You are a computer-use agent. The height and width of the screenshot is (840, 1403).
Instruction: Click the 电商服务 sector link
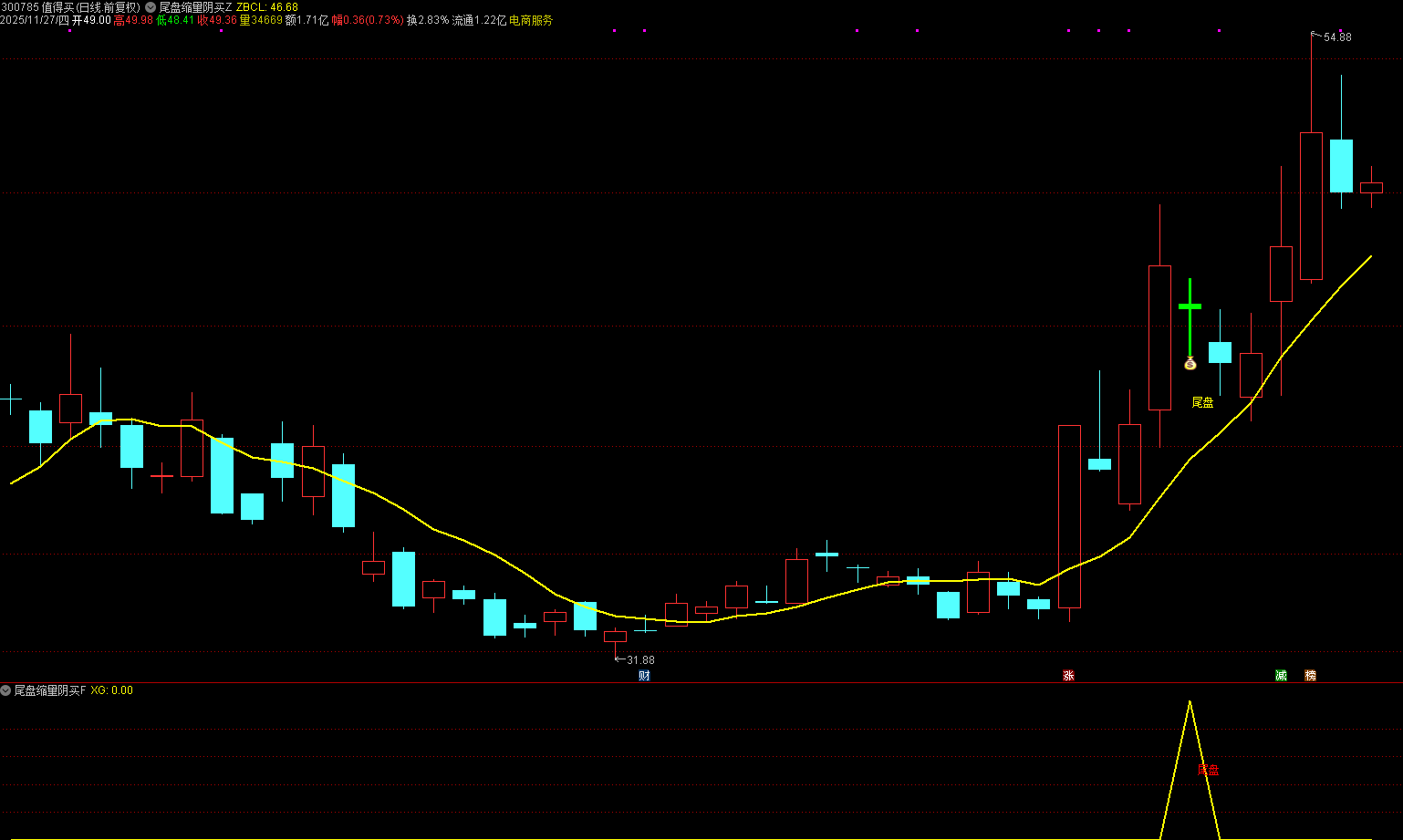tap(531, 20)
